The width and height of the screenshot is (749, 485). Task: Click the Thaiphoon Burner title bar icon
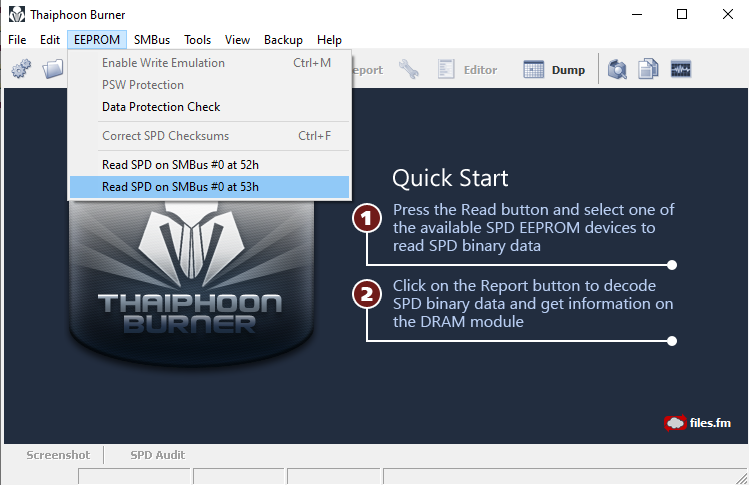tap(17, 14)
